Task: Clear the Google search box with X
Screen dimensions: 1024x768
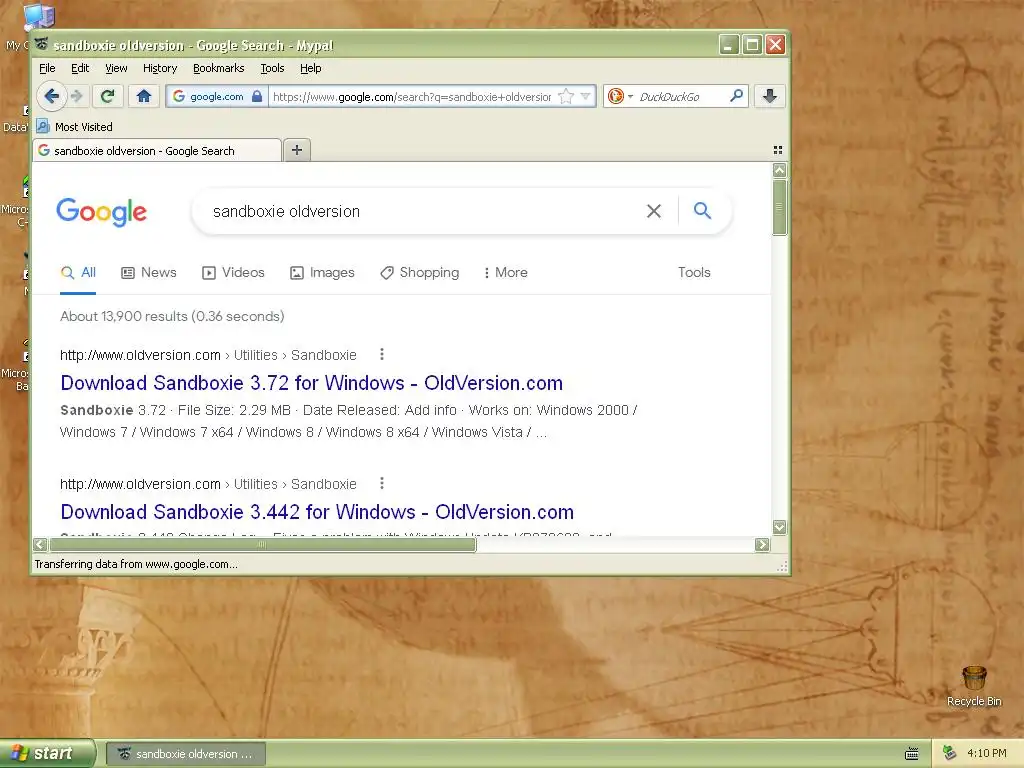Action: pyautogui.click(x=654, y=211)
